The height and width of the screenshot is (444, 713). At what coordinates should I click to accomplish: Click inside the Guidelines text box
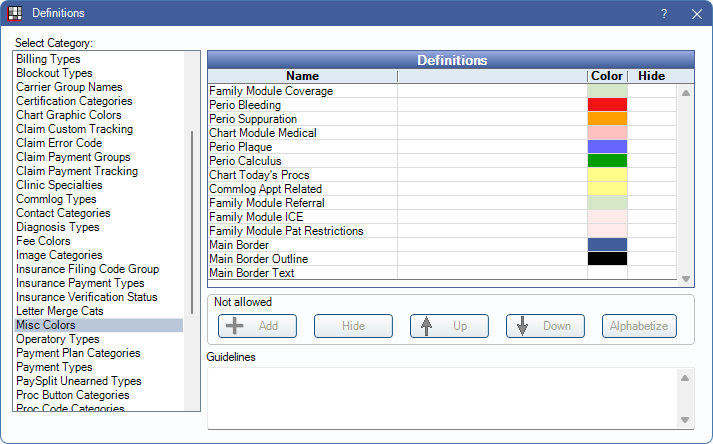point(440,397)
